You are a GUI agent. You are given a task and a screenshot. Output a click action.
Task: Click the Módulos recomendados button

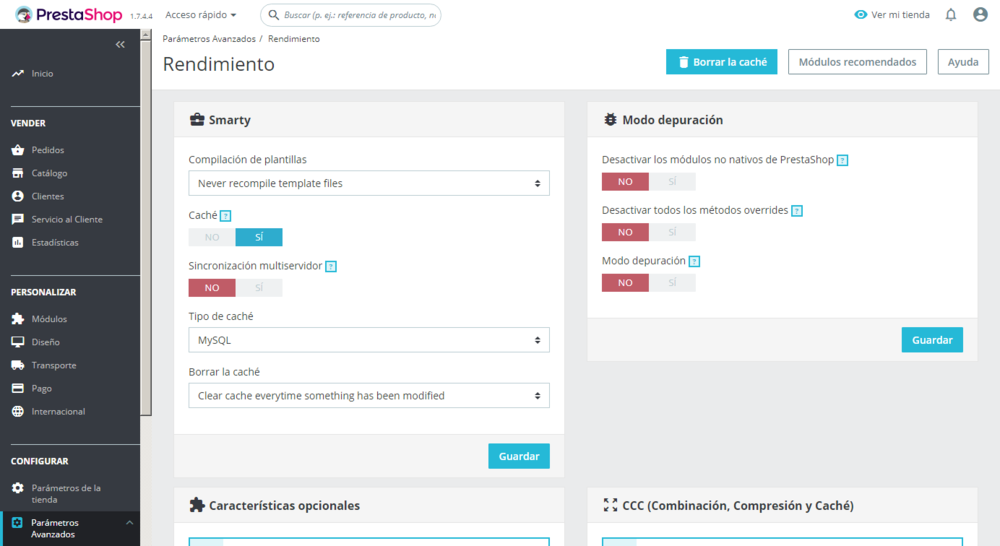pyautogui.click(x=857, y=62)
